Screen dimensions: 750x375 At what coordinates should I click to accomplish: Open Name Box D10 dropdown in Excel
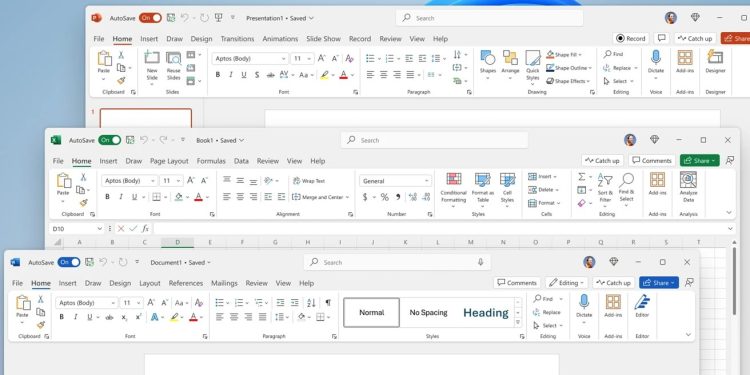click(x=99, y=229)
